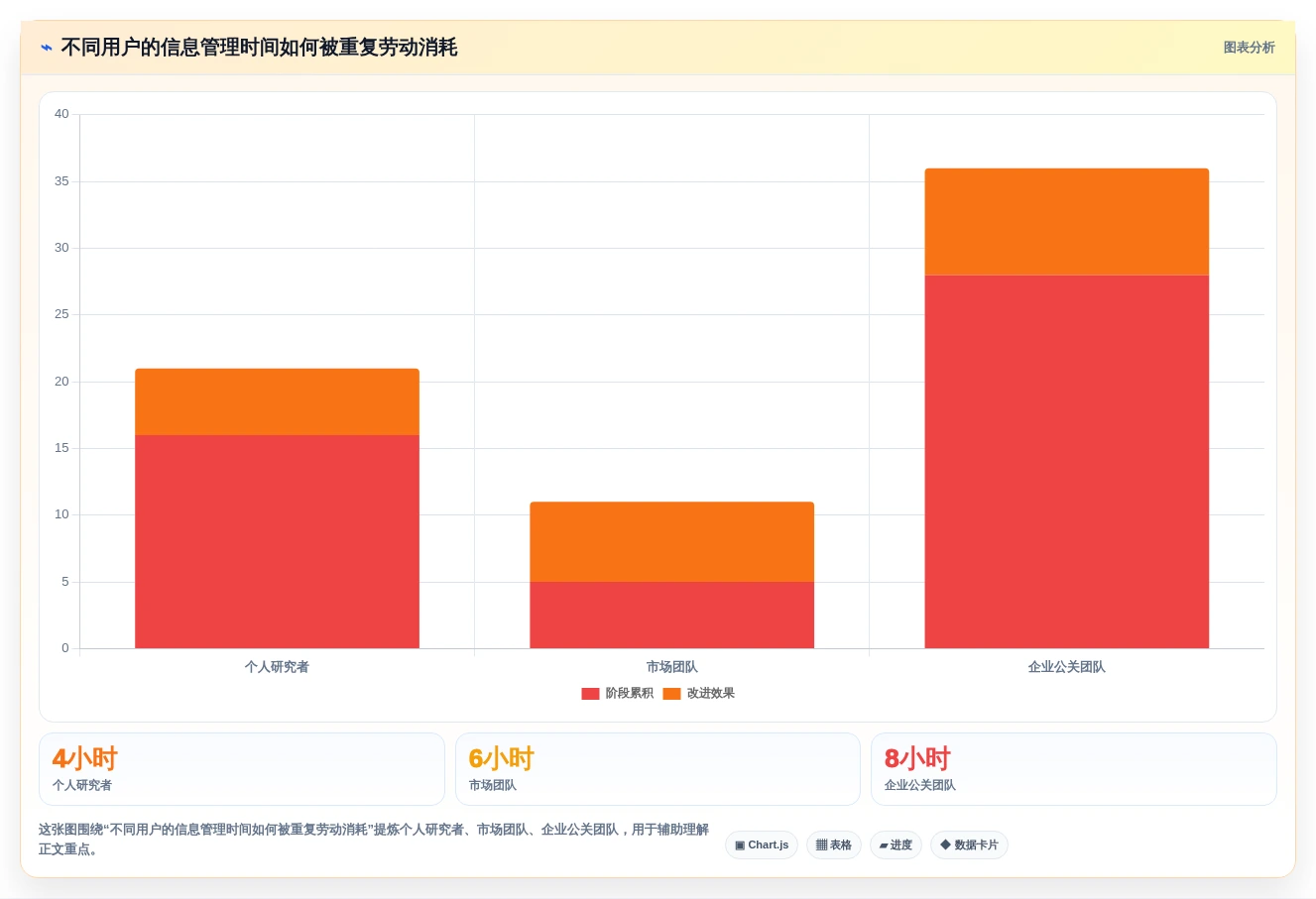
Task: Open the 4小时 个人研究者 data card
Action: pos(242,769)
